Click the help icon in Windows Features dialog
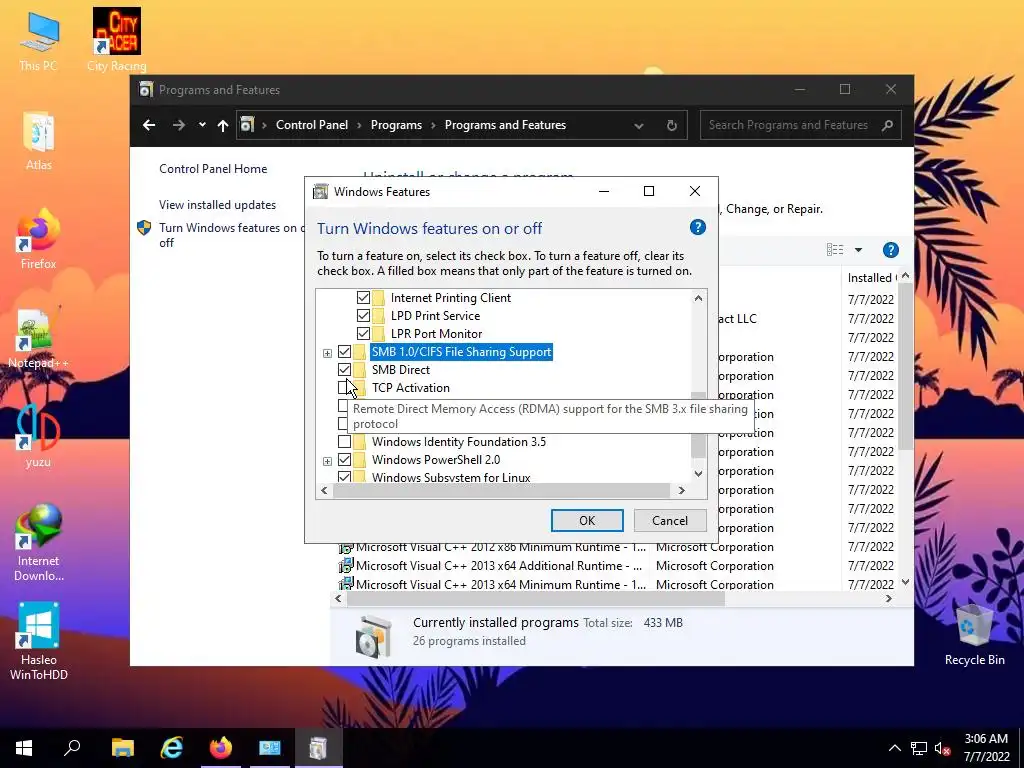Screen dimensions: 1024x768 (697, 227)
